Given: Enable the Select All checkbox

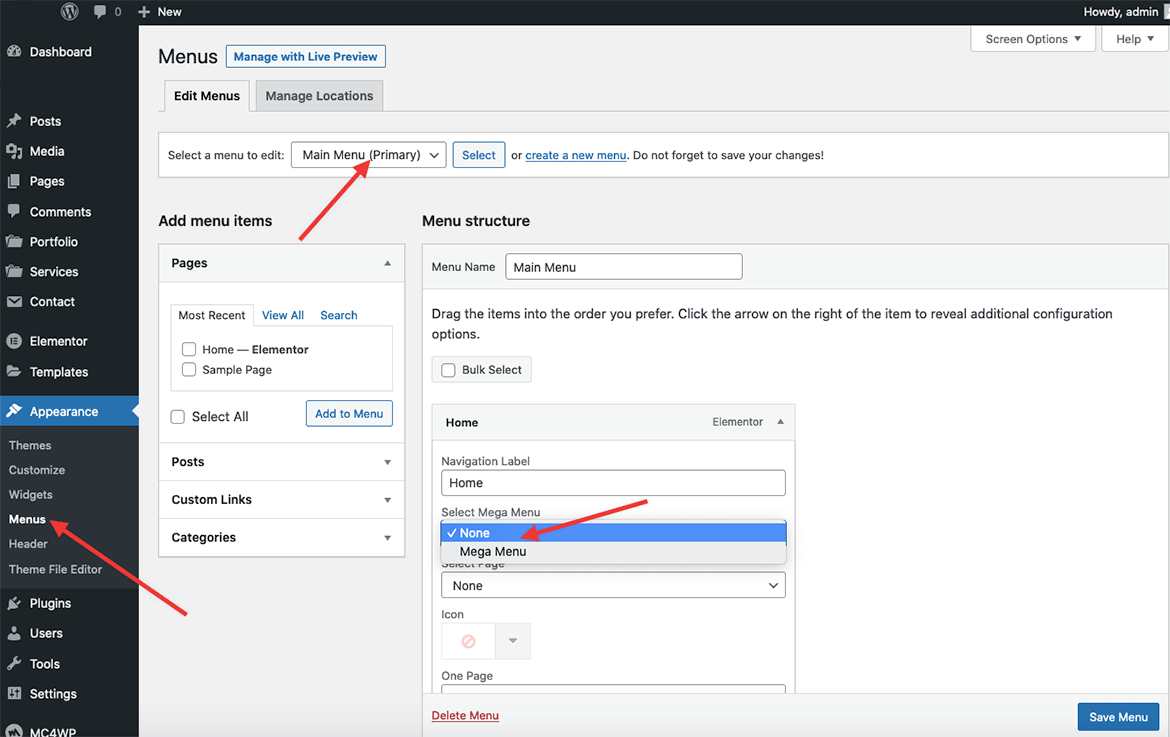Looking at the screenshot, I should click(x=178, y=417).
